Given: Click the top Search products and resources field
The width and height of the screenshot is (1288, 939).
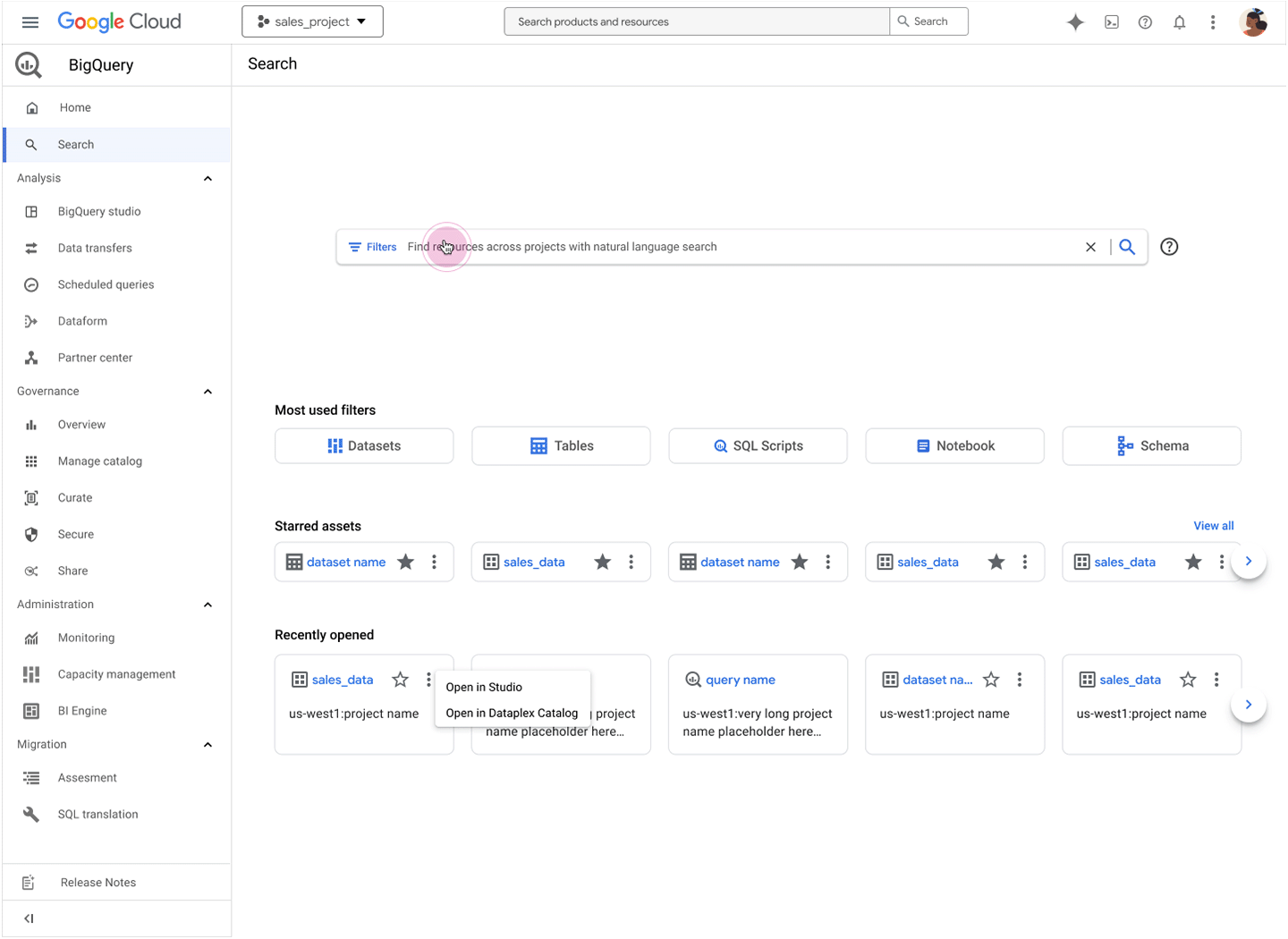Looking at the screenshot, I should [x=697, y=21].
